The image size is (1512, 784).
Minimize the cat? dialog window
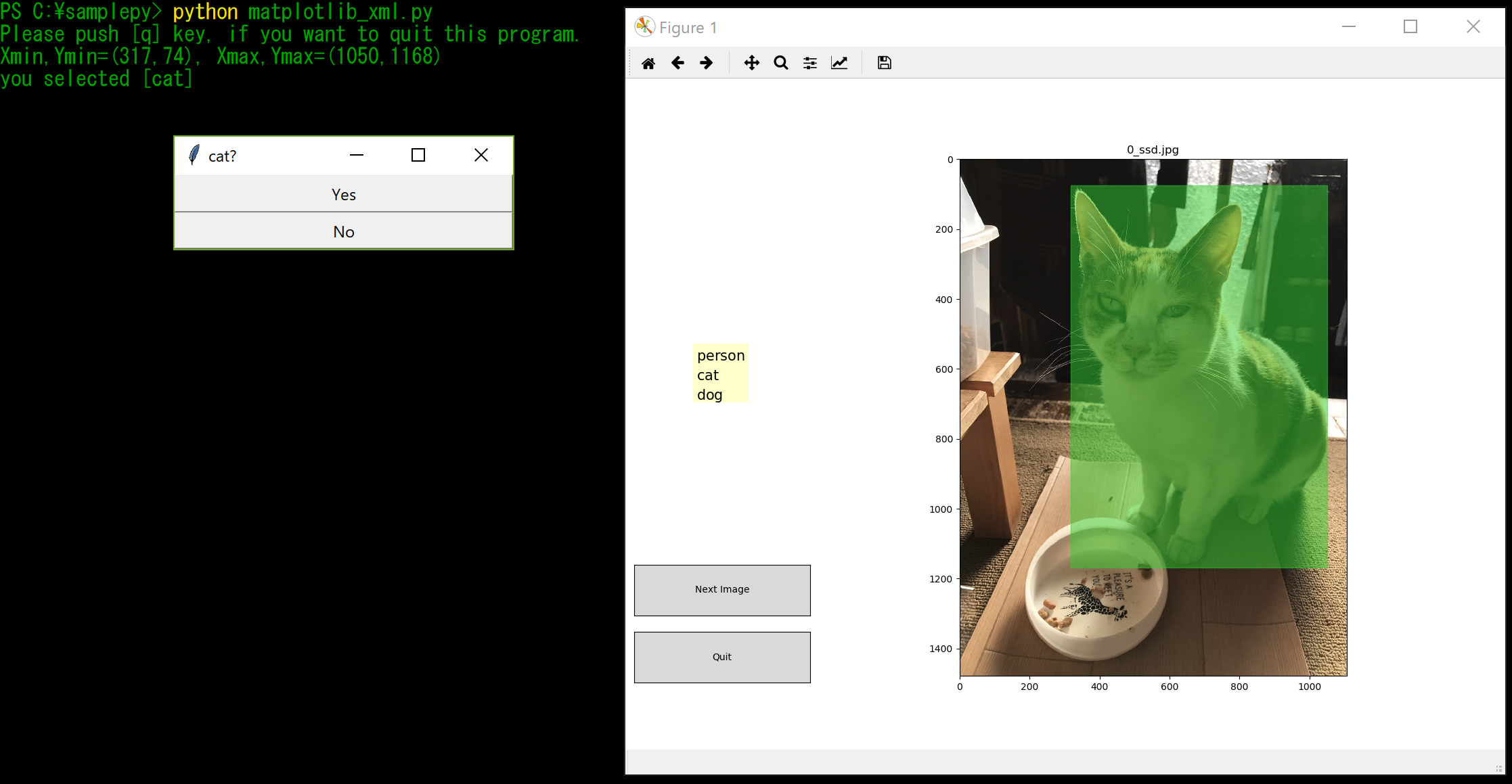point(357,155)
